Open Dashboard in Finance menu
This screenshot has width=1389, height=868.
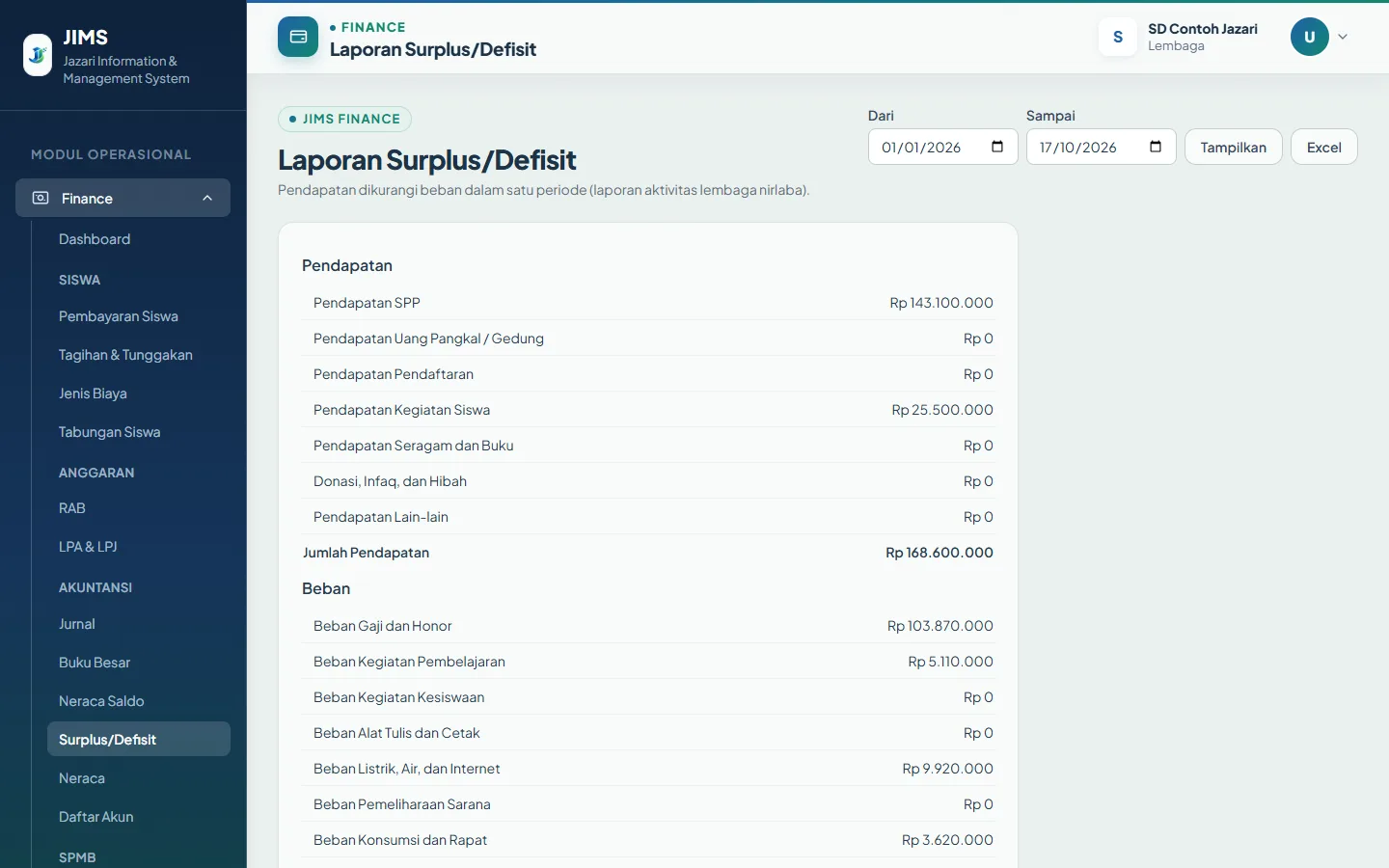pyautogui.click(x=95, y=239)
